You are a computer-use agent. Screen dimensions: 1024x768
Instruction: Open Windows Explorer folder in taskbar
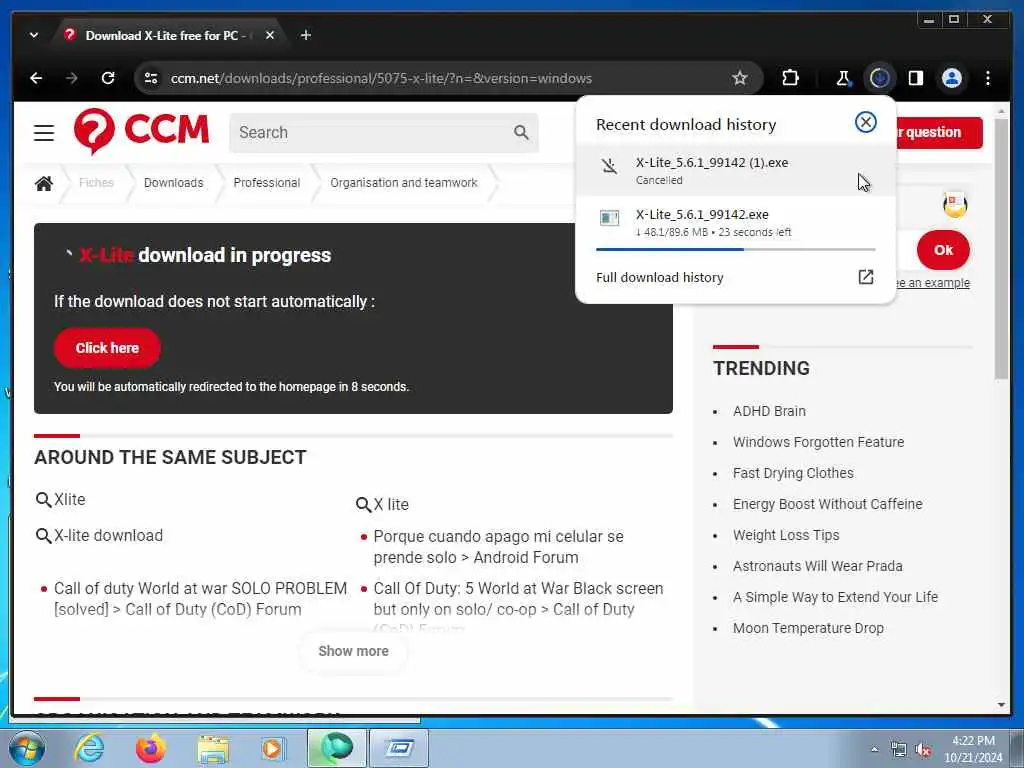213,749
